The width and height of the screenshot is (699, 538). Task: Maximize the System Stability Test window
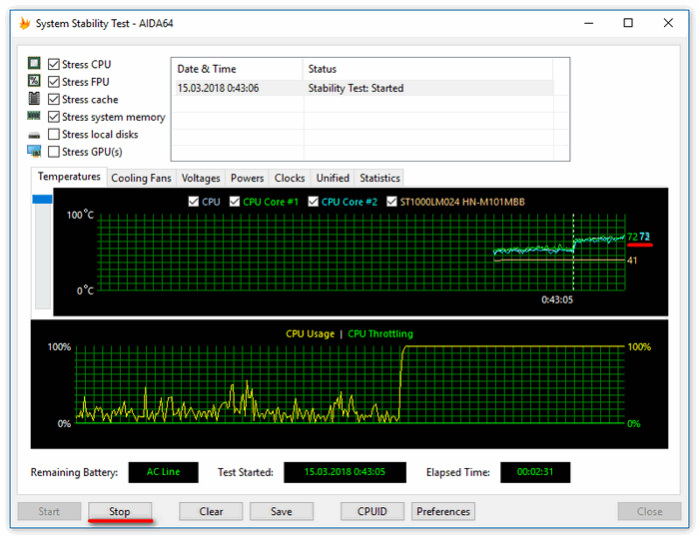click(x=628, y=23)
